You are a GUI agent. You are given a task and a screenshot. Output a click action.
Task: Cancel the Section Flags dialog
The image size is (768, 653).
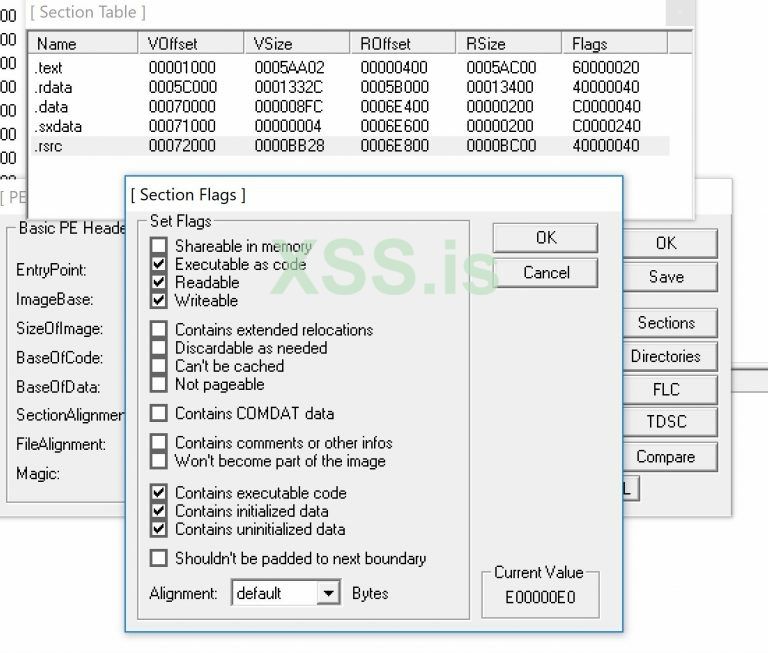(545, 272)
